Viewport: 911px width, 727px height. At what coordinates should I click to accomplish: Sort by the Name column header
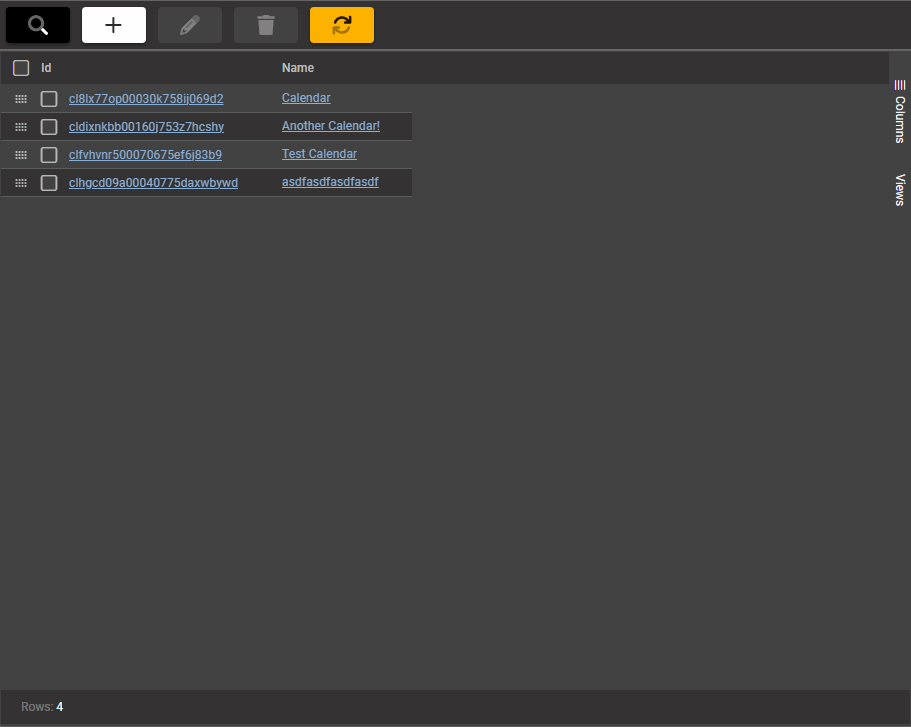click(297, 68)
